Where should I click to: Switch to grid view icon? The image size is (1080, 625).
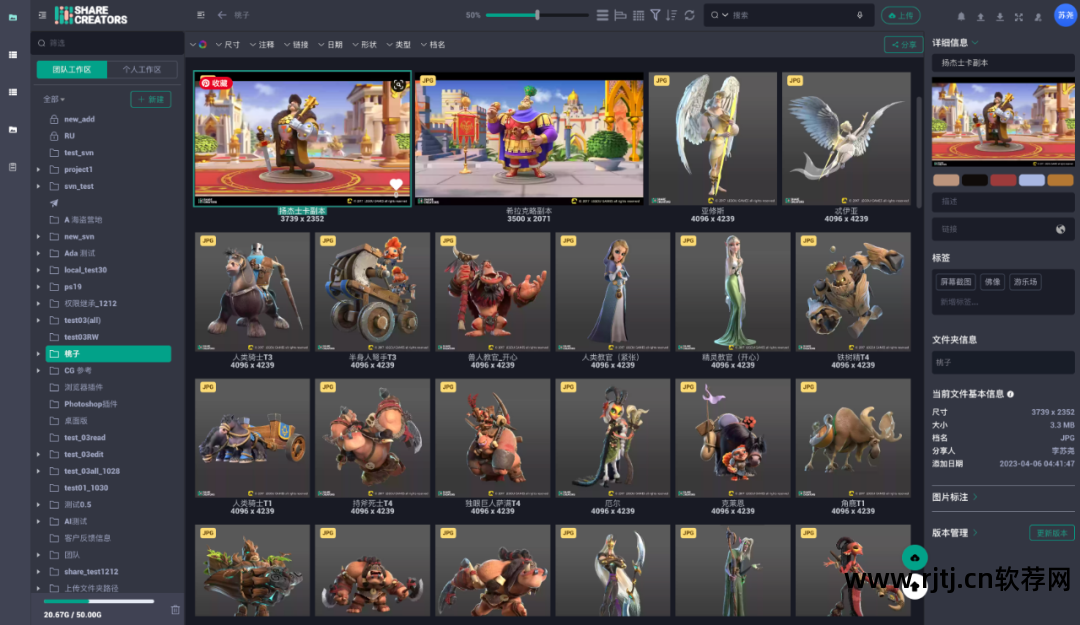[x=638, y=15]
